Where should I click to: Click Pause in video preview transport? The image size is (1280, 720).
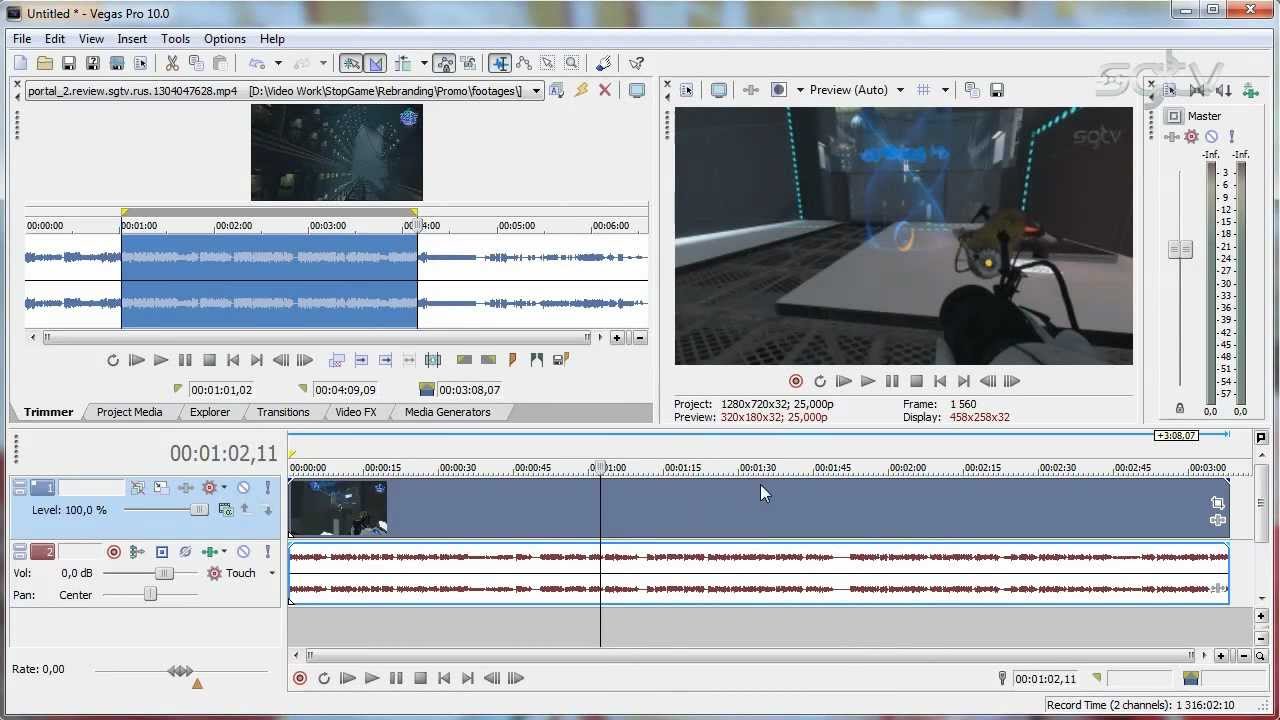tap(892, 381)
